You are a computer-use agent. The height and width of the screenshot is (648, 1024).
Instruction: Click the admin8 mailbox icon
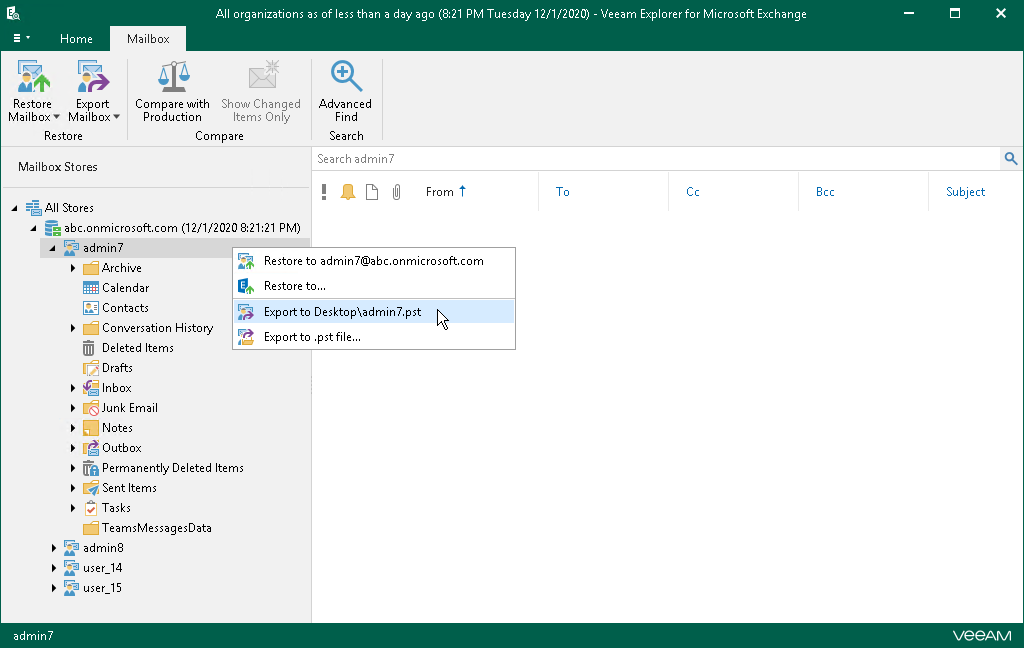coord(71,548)
